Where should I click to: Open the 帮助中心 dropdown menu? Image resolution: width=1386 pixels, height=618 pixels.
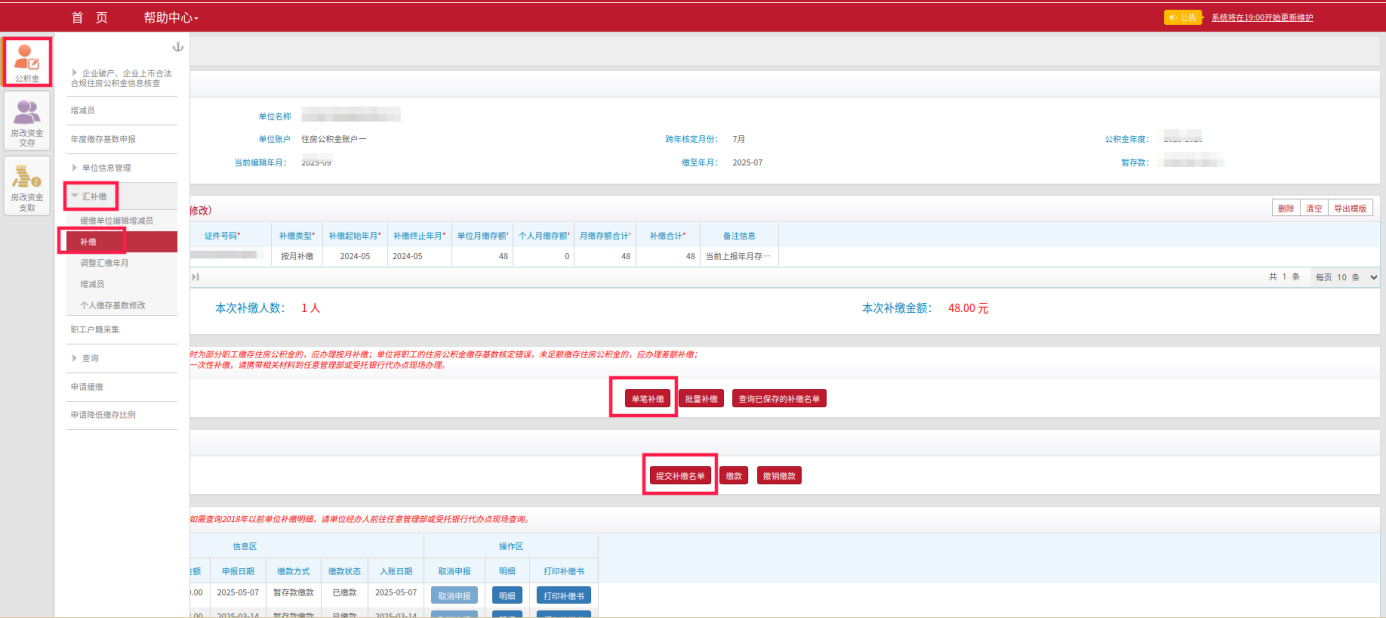click(171, 18)
